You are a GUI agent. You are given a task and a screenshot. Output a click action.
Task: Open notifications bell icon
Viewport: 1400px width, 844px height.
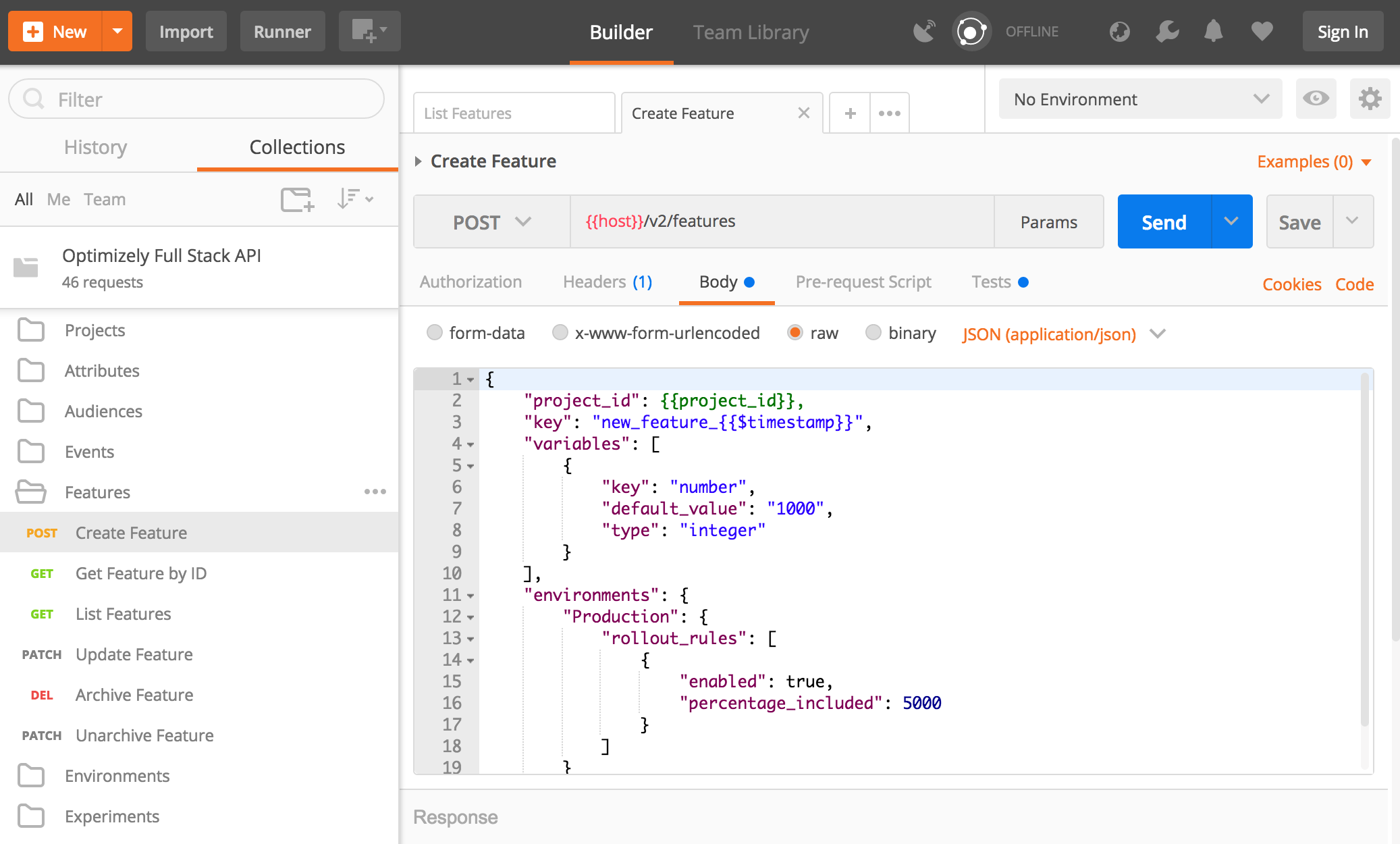click(x=1214, y=32)
